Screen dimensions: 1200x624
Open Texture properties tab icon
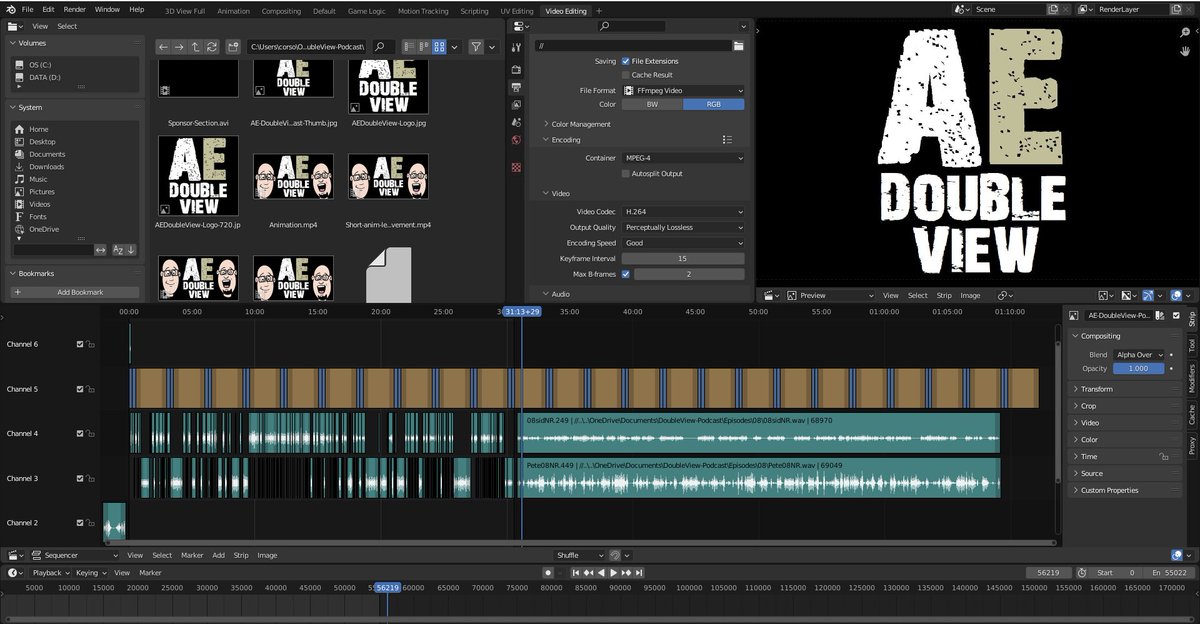click(x=516, y=167)
